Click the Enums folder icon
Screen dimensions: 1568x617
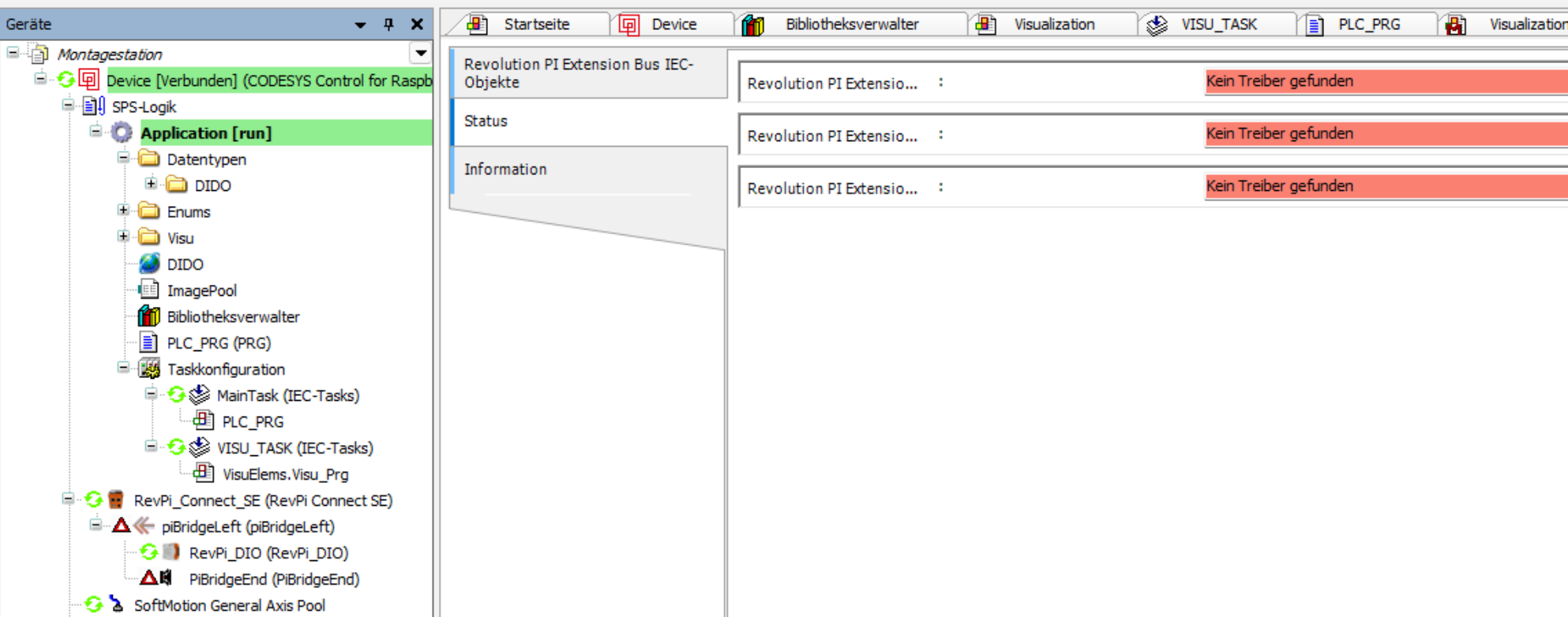tap(148, 211)
